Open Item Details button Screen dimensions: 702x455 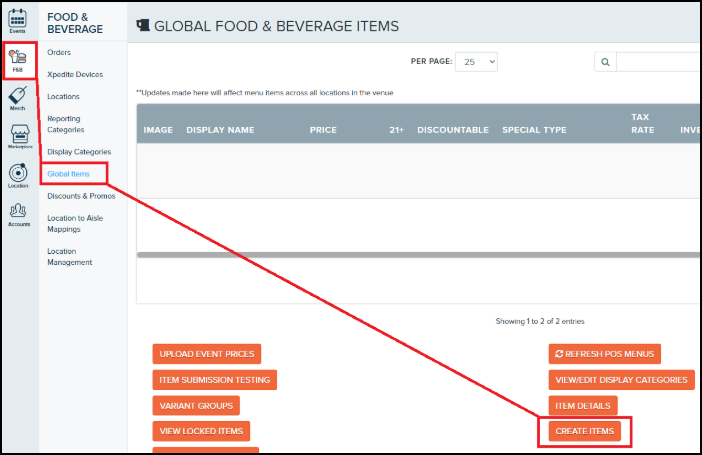pos(583,406)
